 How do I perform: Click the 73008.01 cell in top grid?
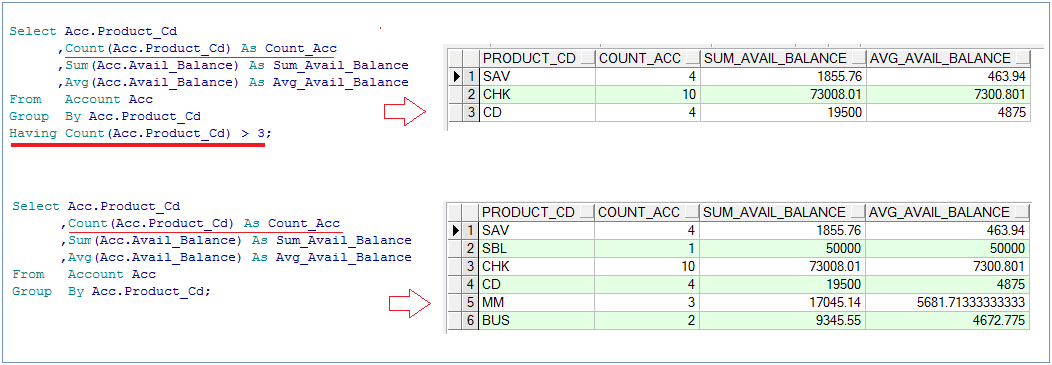coord(783,95)
